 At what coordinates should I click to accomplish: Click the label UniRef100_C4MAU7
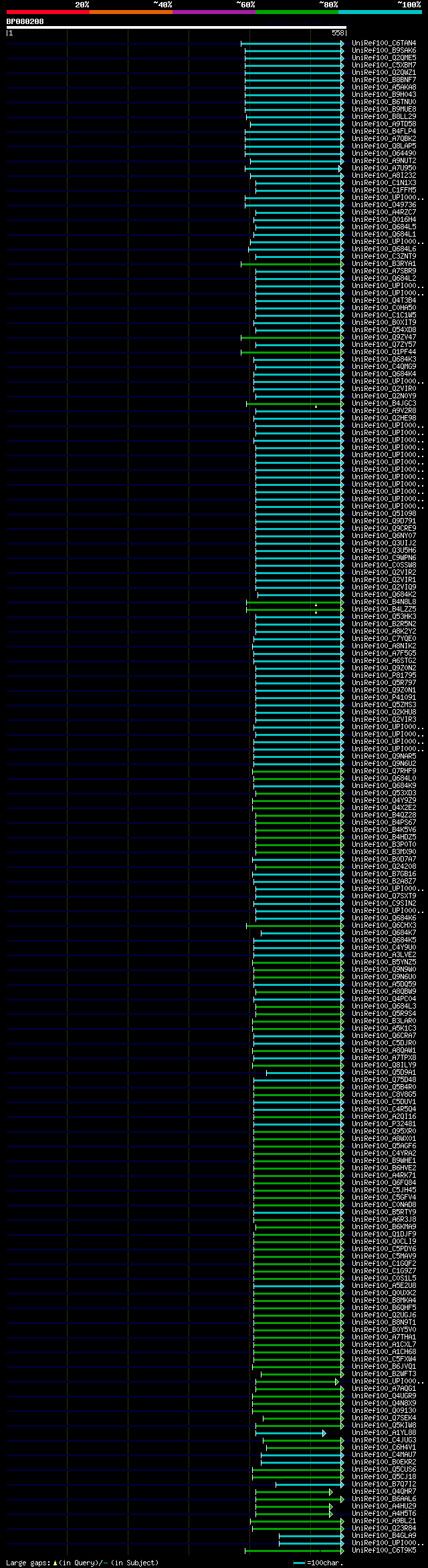384,1454
